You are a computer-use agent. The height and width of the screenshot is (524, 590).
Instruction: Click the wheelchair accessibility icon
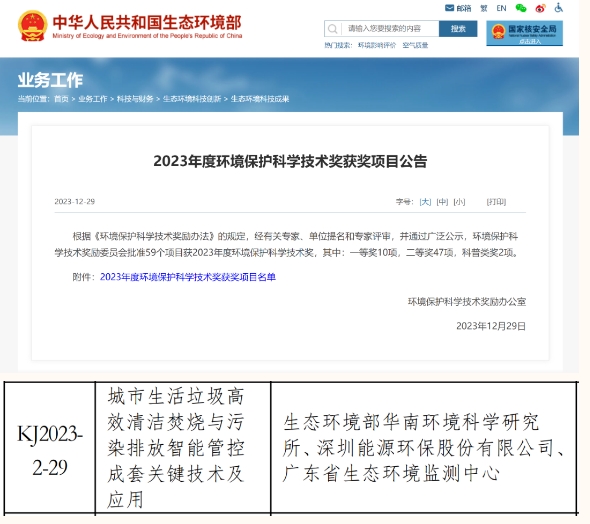559,8
